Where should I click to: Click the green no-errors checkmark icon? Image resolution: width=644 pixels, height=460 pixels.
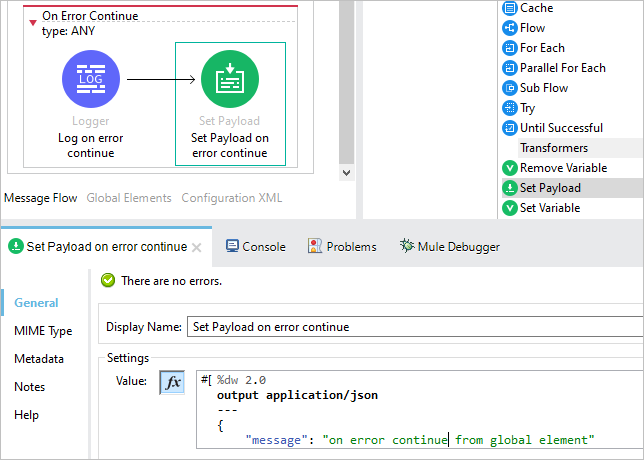click(108, 281)
